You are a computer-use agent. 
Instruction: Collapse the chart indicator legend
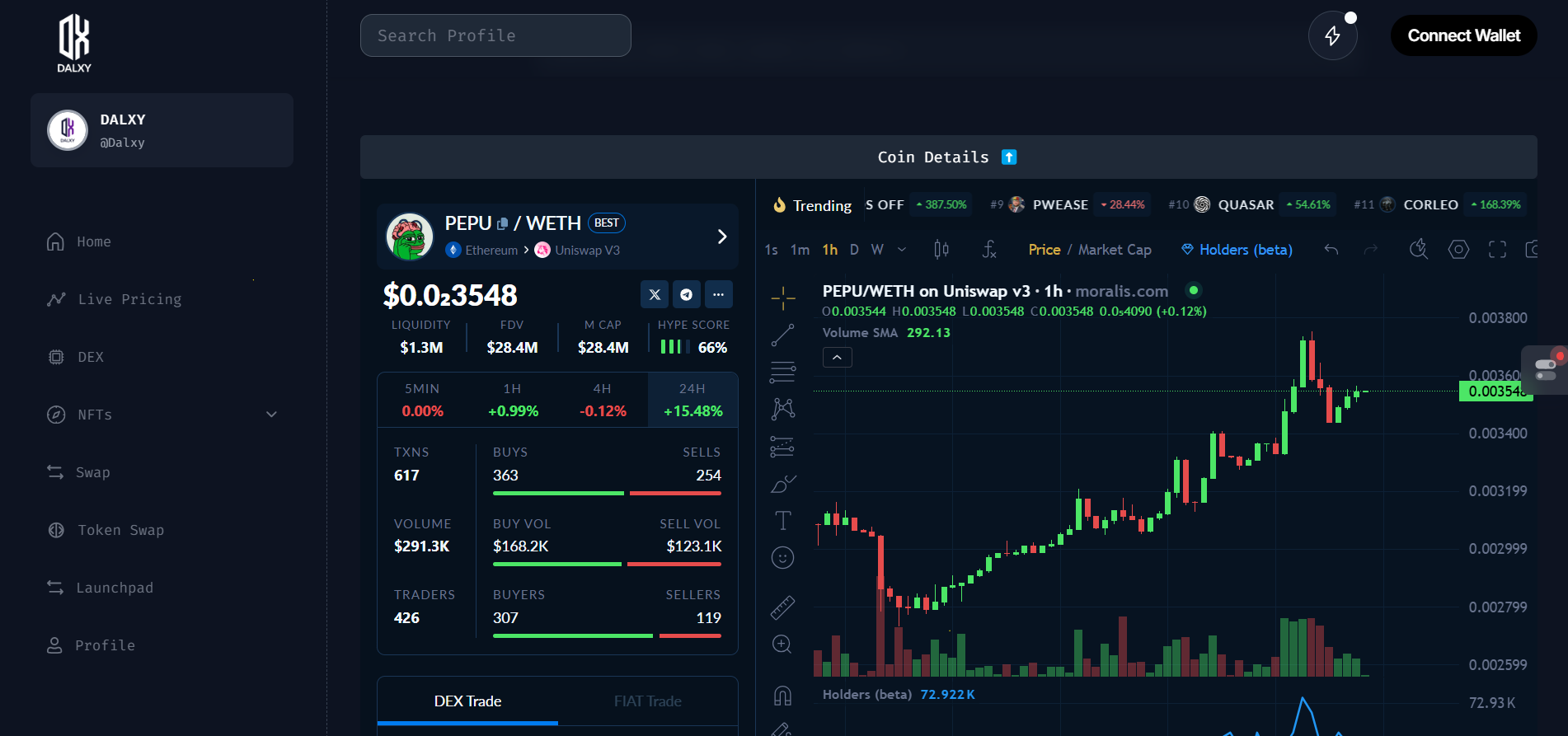(837, 357)
